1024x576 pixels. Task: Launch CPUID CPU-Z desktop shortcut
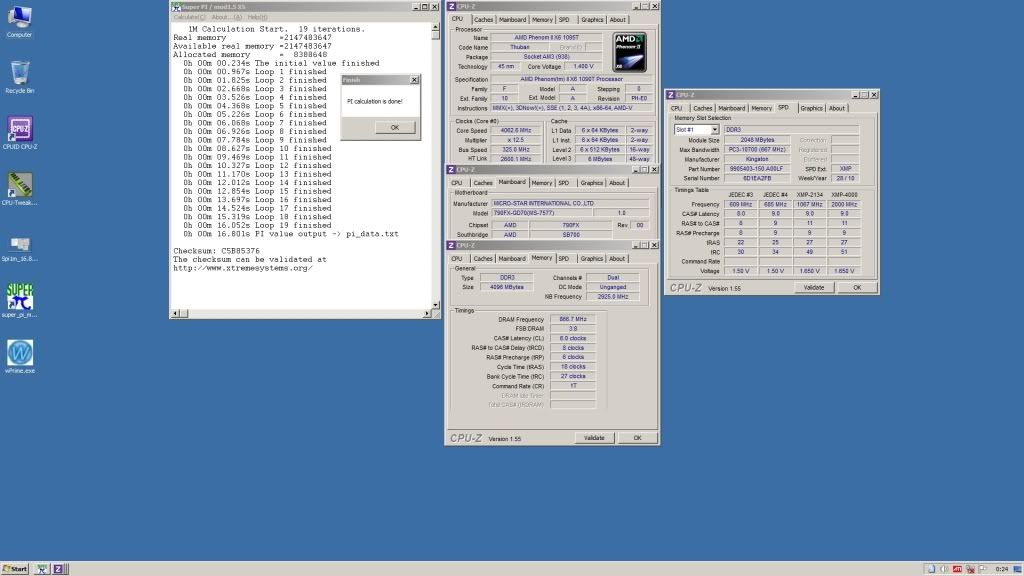pos(19,130)
